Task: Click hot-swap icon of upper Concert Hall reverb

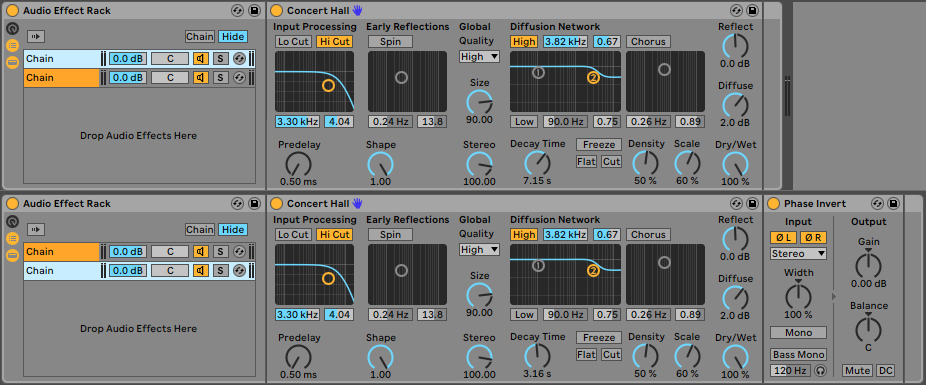Action: [736, 11]
